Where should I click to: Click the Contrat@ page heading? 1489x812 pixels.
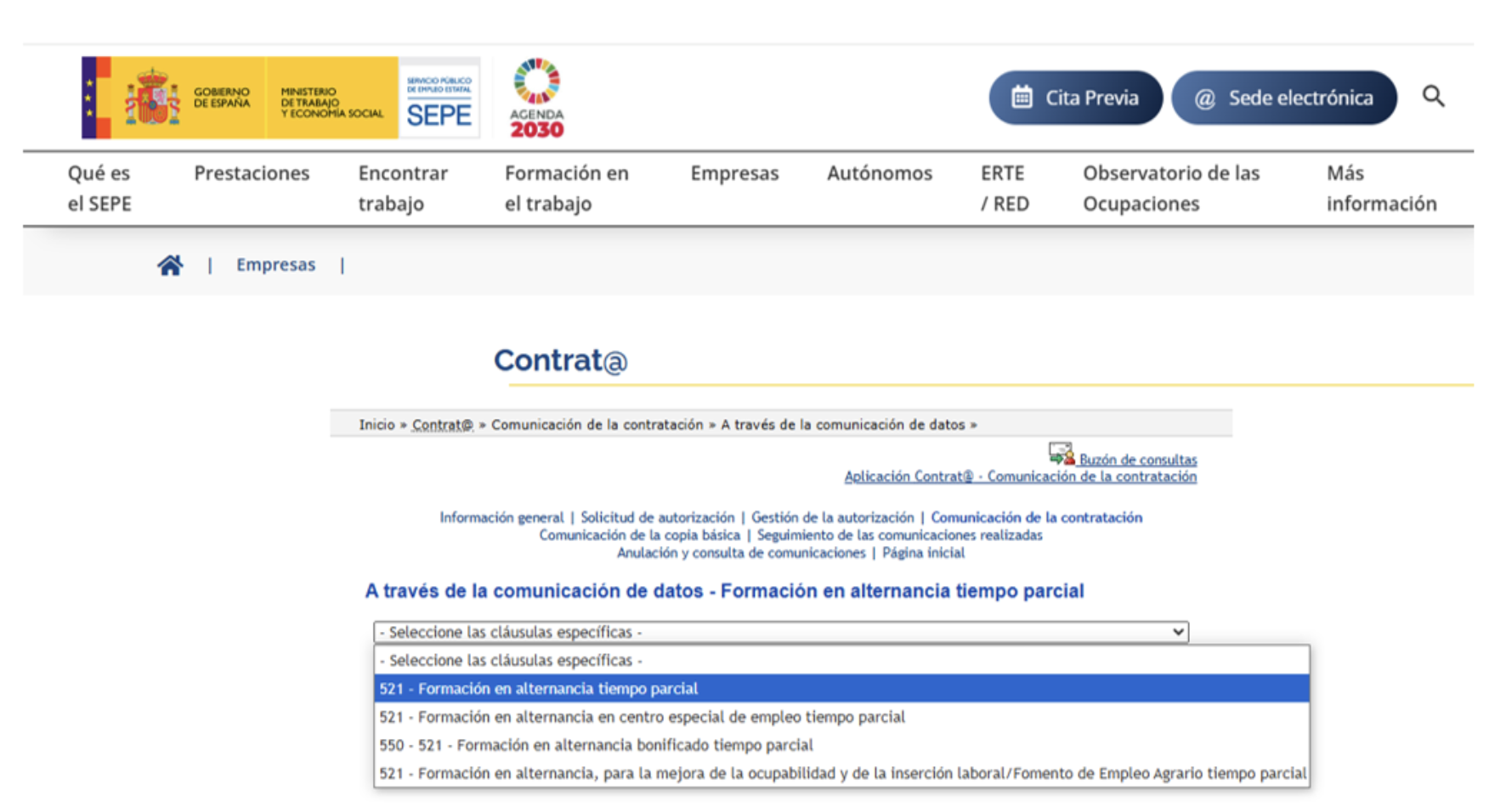click(561, 360)
